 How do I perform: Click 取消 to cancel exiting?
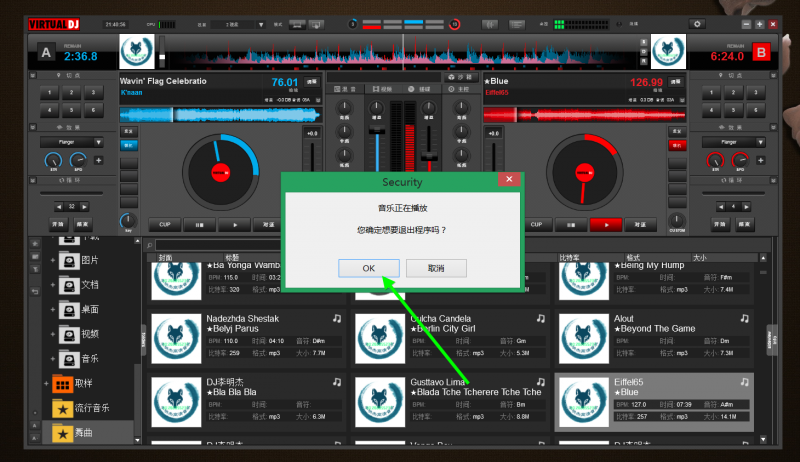tap(436, 268)
